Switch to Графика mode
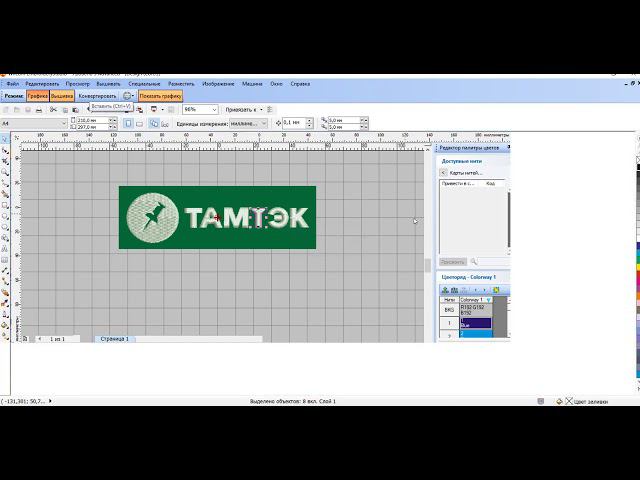This screenshot has width=640, height=480. 38,96
